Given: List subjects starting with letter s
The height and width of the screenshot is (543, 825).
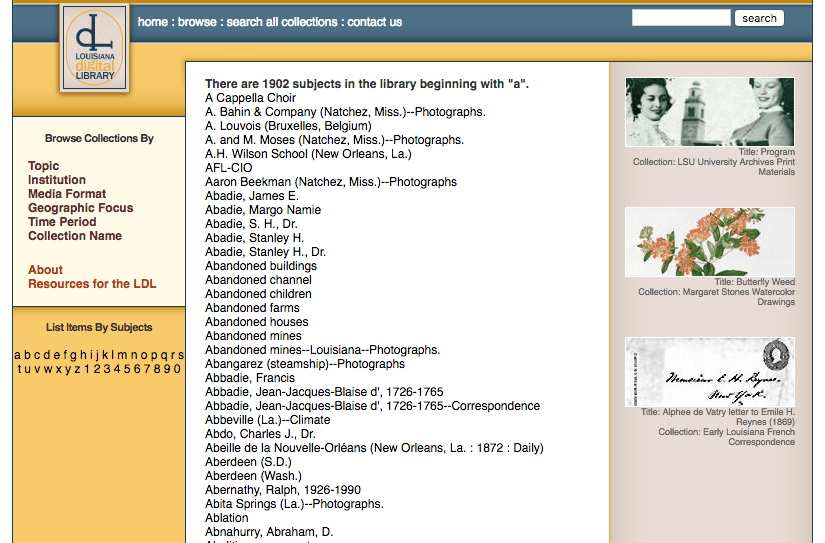Looking at the screenshot, I should (x=180, y=355).
